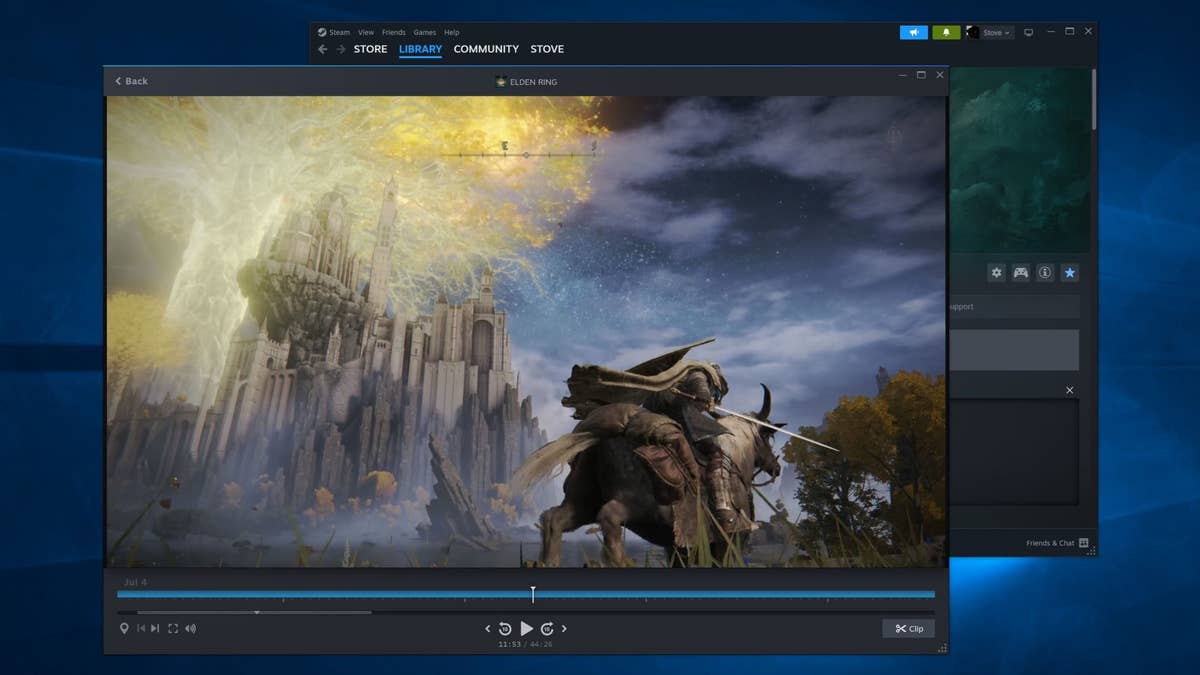Open the Games menu
The width and height of the screenshot is (1200, 675).
[x=424, y=31]
